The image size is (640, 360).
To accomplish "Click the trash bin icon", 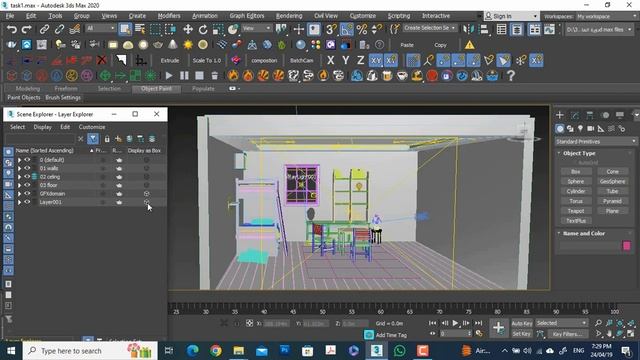I will click(x=215, y=76).
